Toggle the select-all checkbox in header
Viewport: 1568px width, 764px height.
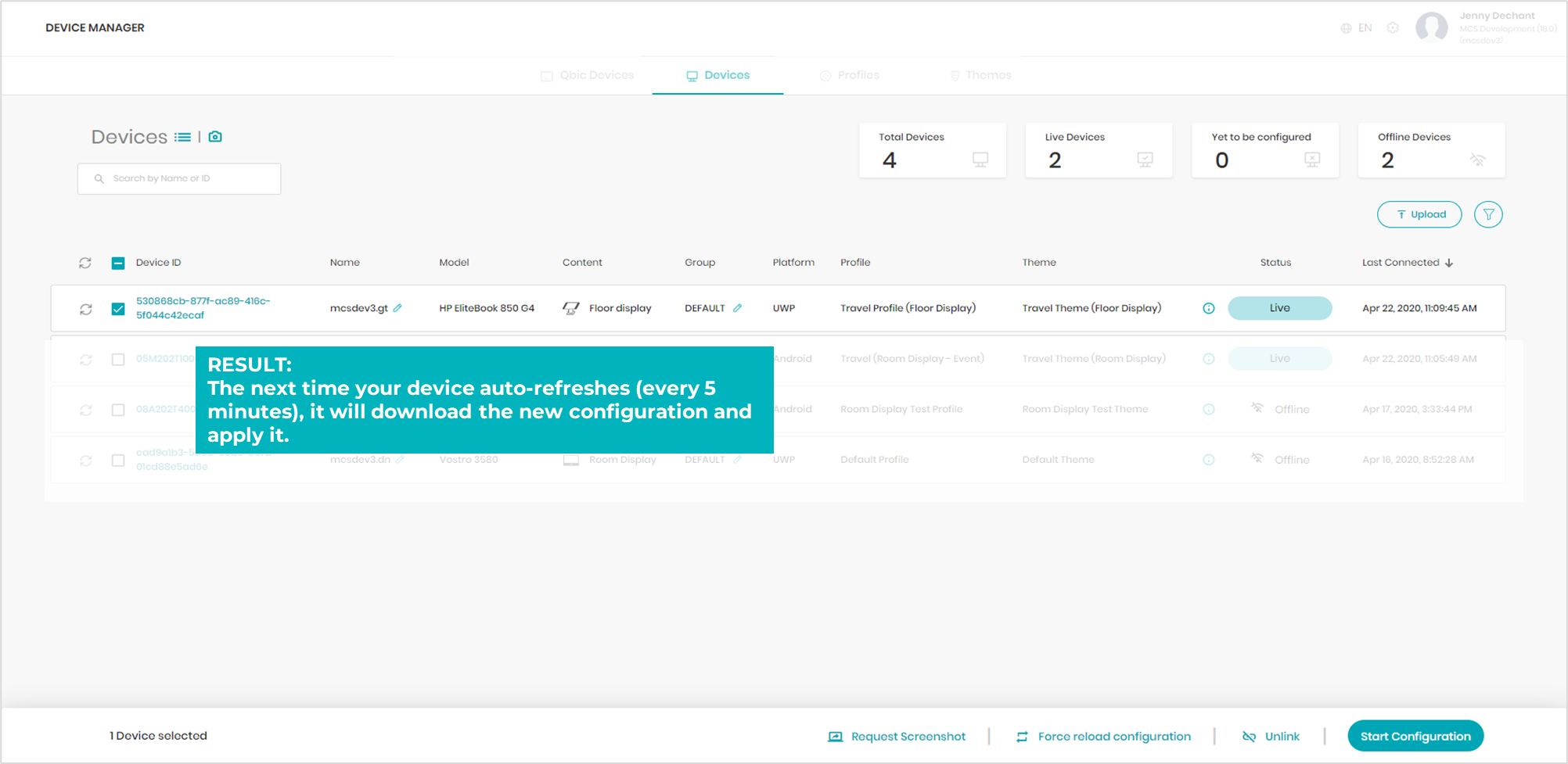(118, 263)
